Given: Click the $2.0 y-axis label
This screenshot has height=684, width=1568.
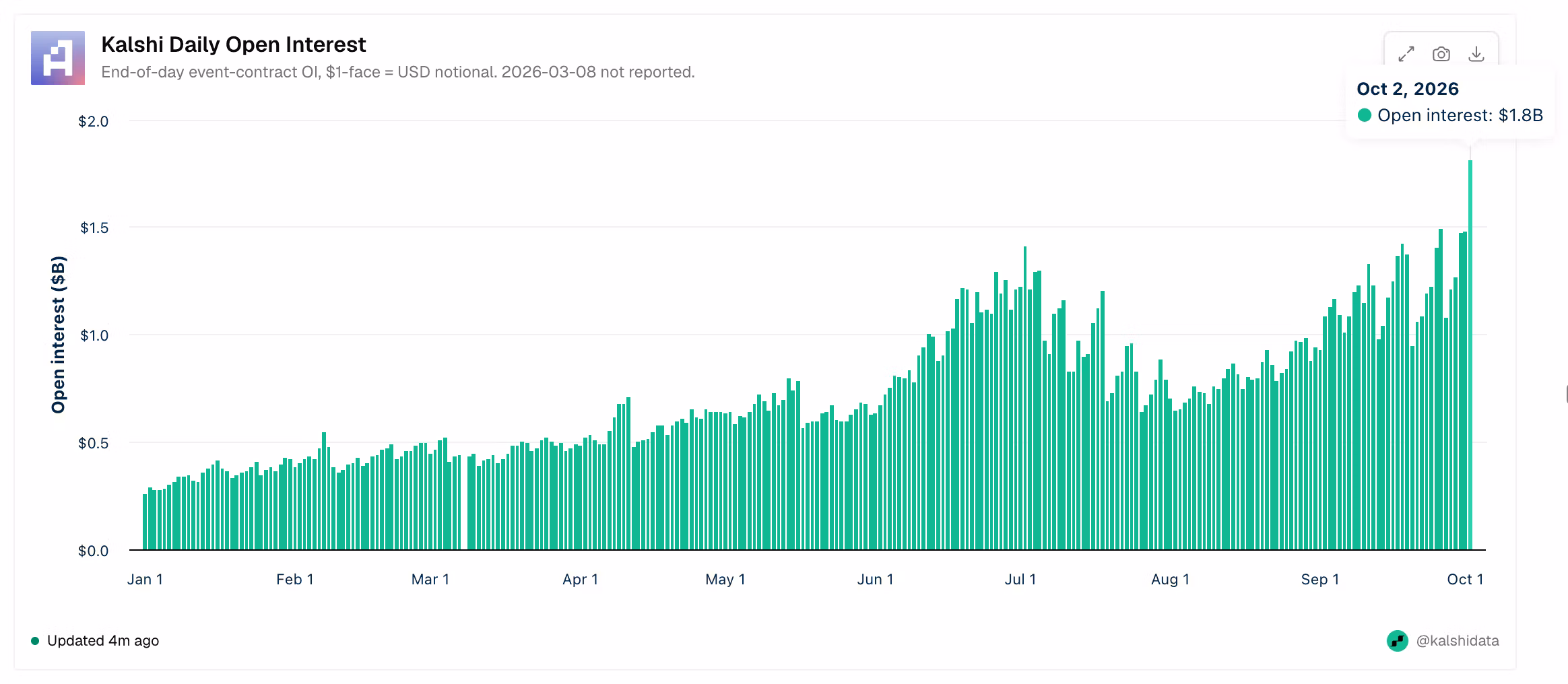Looking at the screenshot, I should [x=93, y=121].
